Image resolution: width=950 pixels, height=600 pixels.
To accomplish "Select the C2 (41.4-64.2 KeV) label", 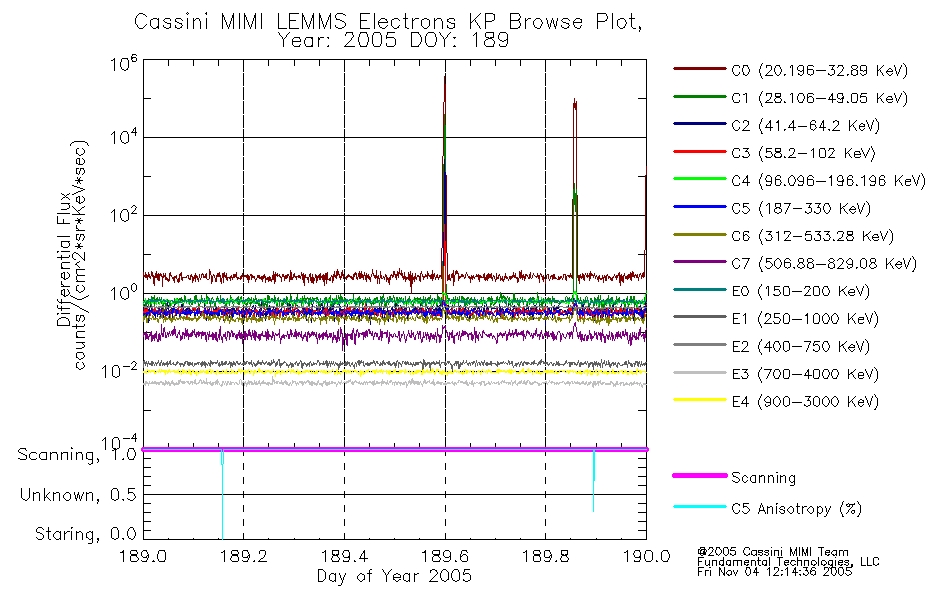I will click(x=806, y=125).
